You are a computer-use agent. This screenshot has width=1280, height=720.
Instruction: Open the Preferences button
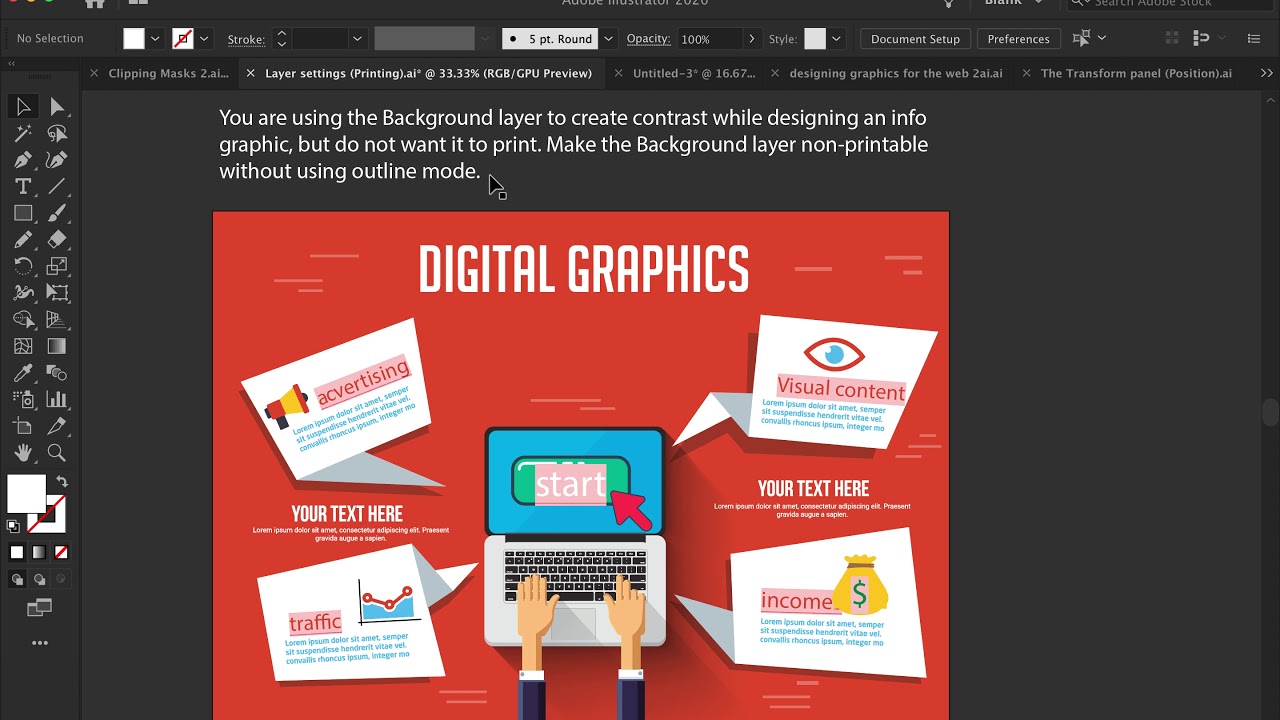1018,39
